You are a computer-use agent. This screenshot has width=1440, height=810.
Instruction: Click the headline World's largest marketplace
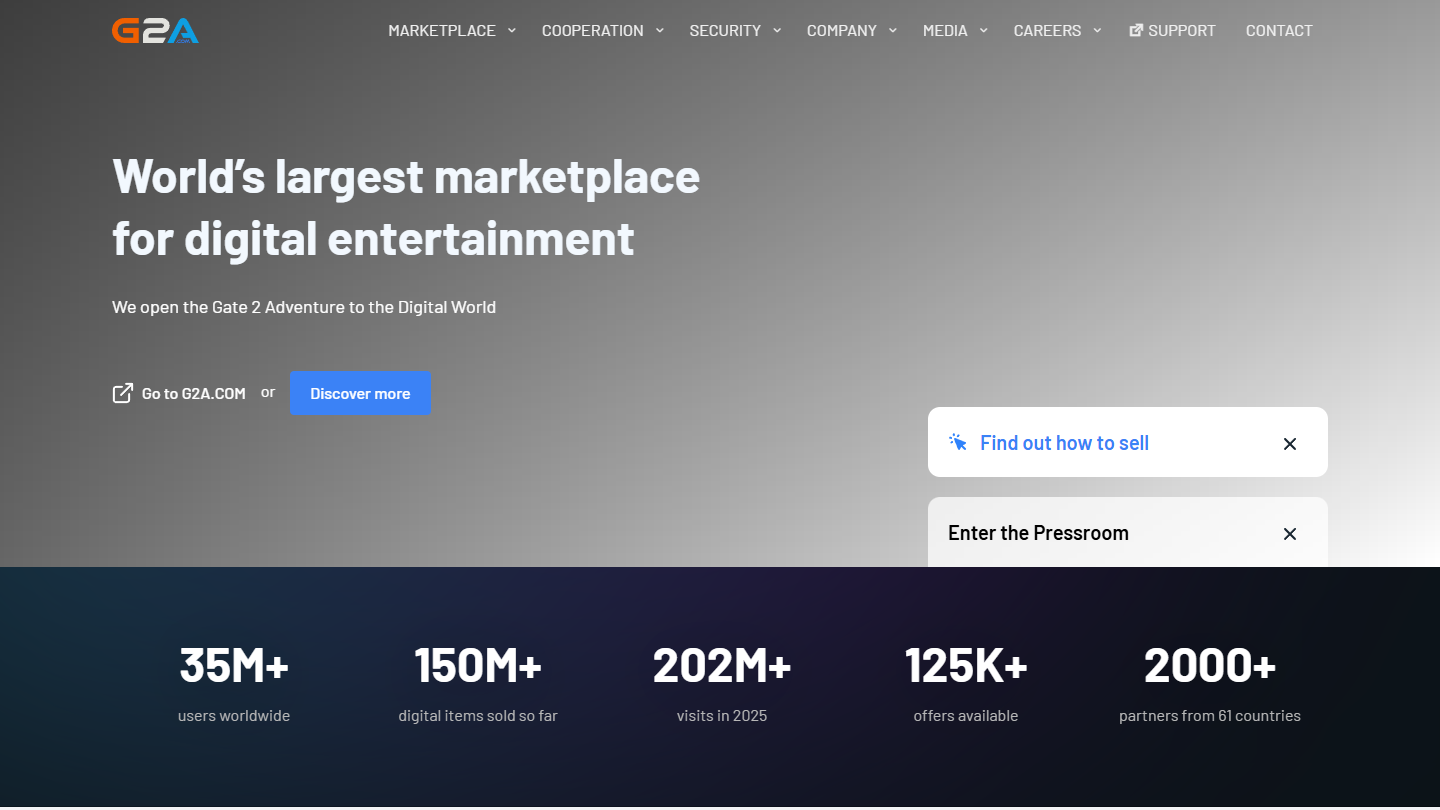coord(406,207)
